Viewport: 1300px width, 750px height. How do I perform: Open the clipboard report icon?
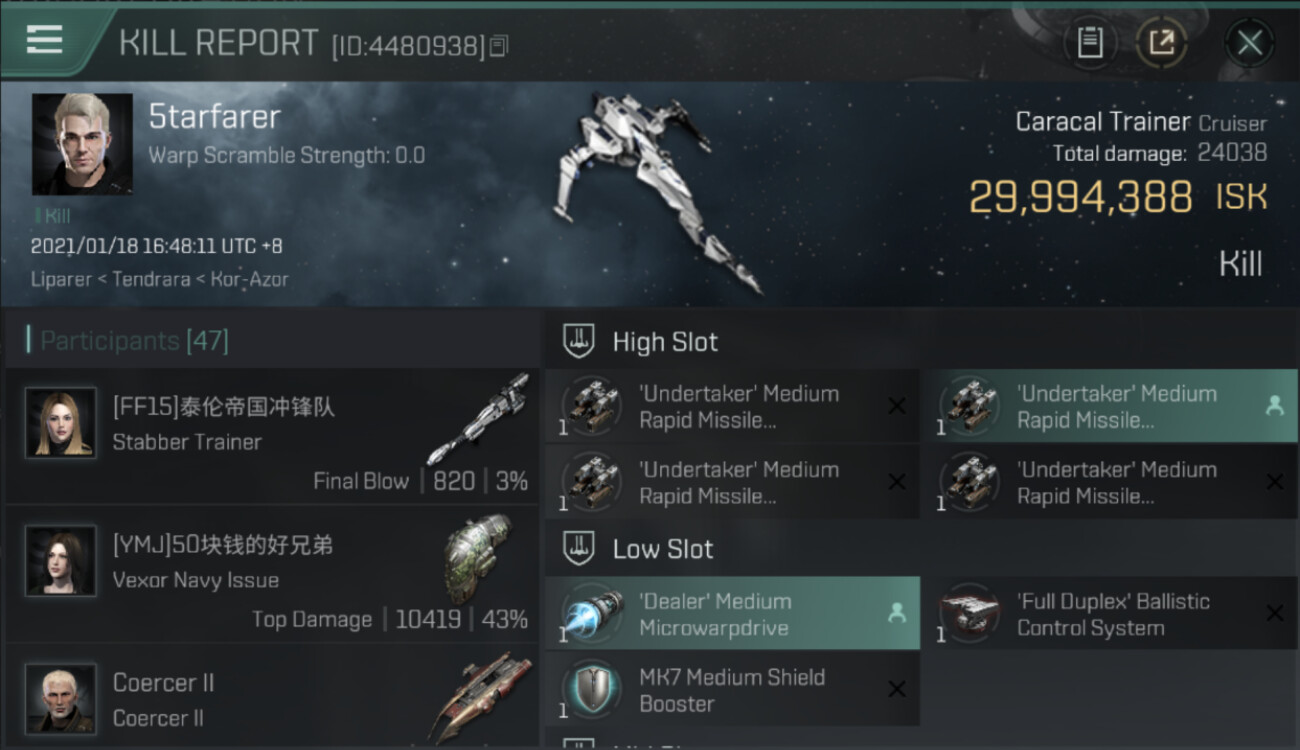click(1090, 43)
